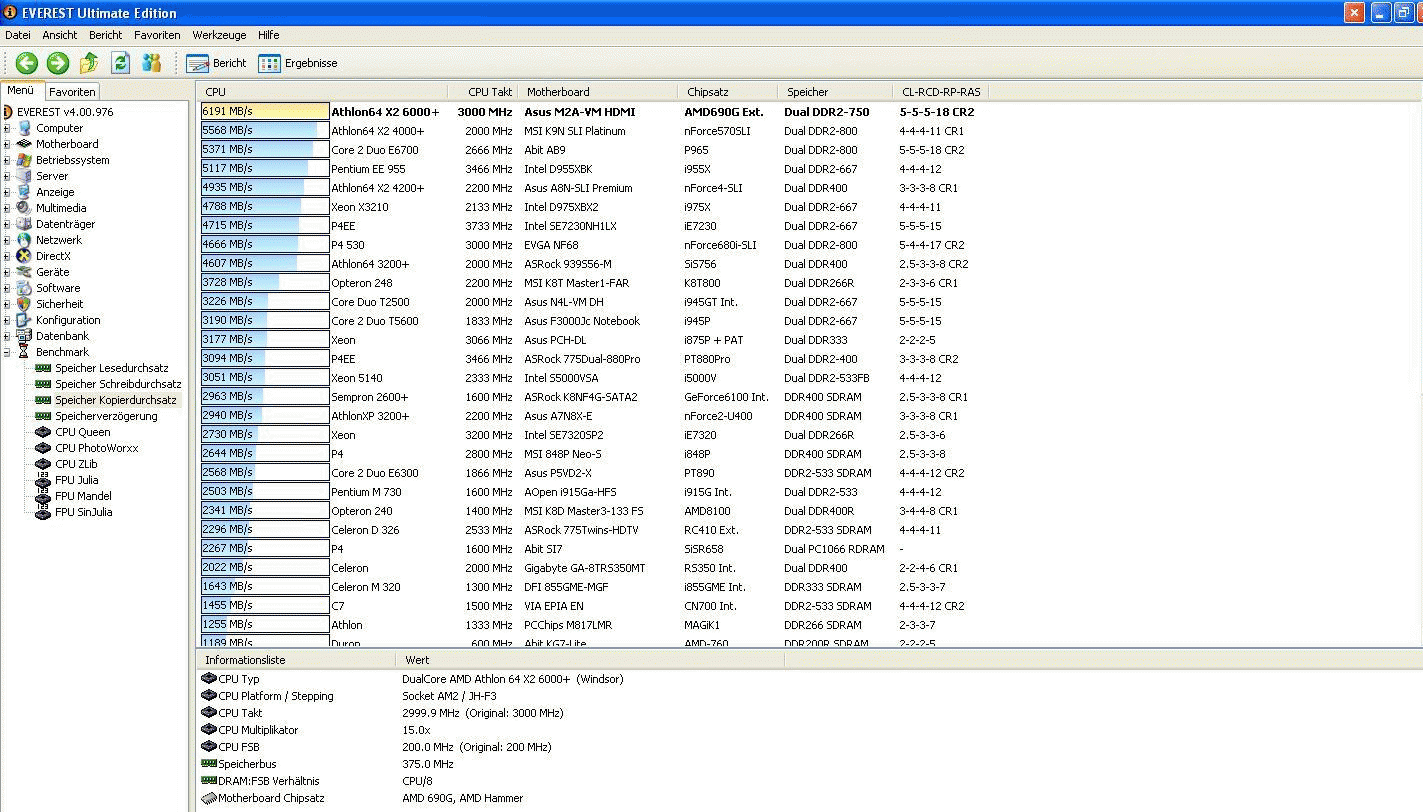Open the Bericht toolbar button
The image size is (1423, 812).
coord(216,63)
